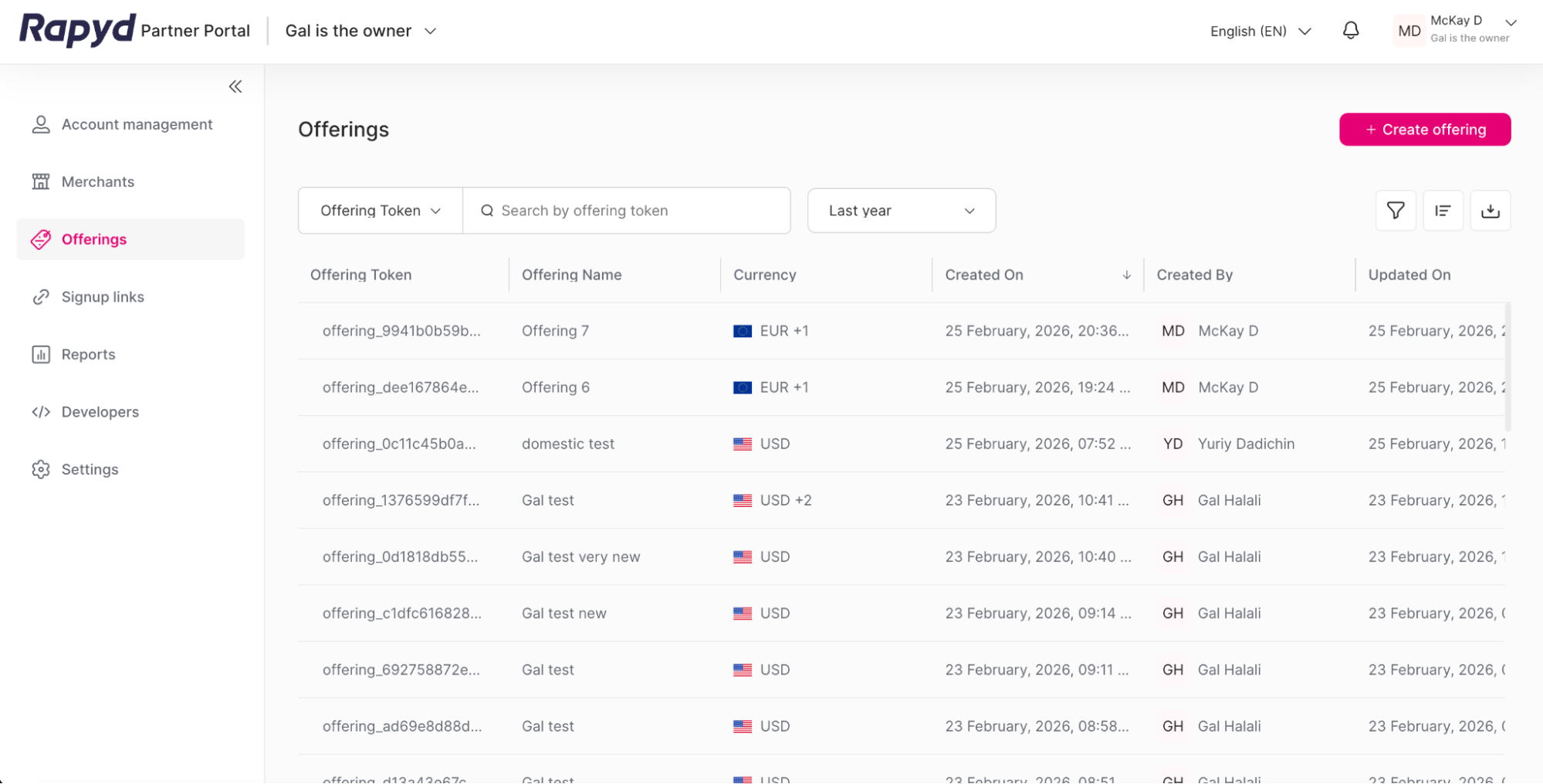The width and height of the screenshot is (1543, 784).
Task: Click the Developers code icon
Action: pos(40,411)
